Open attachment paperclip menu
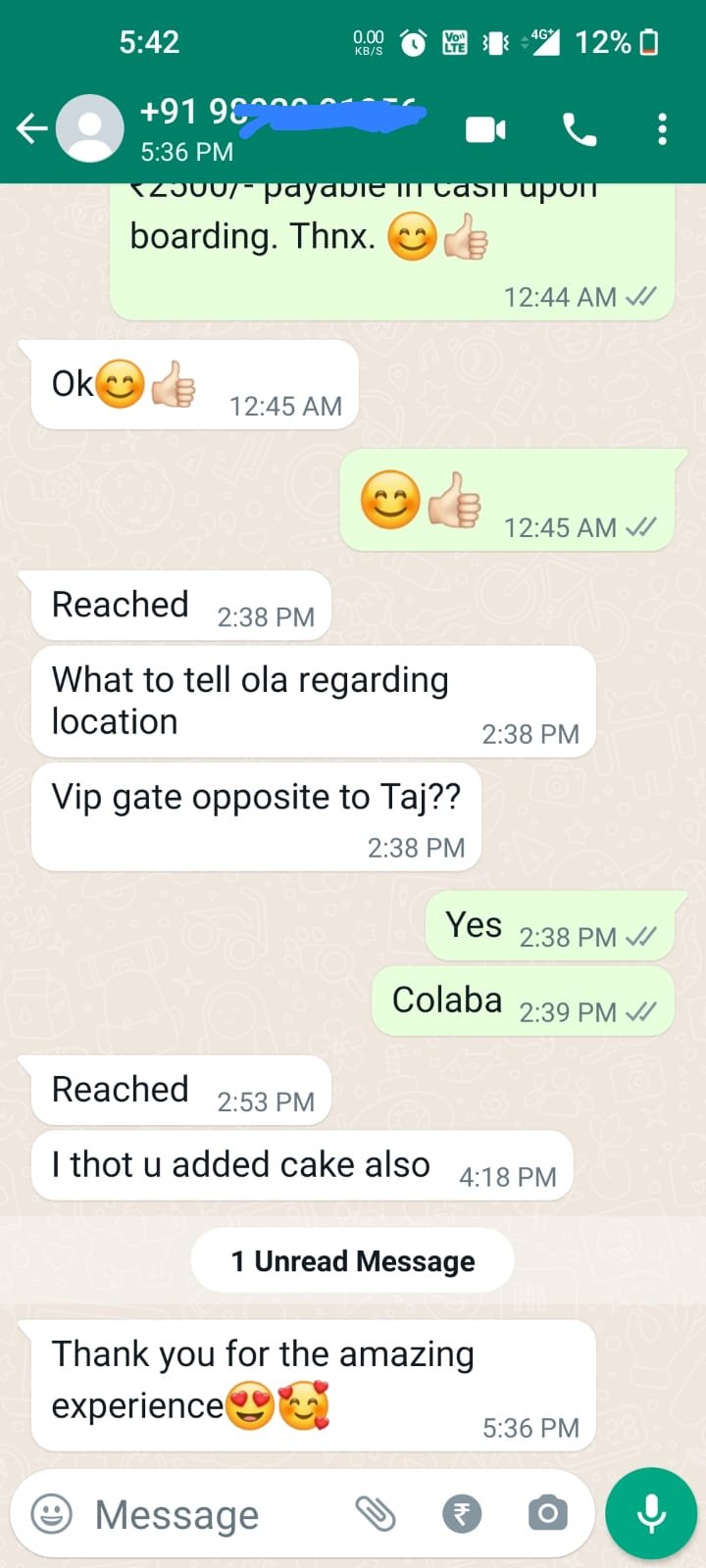Viewport: 706px width, 1568px height. point(376,1514)
